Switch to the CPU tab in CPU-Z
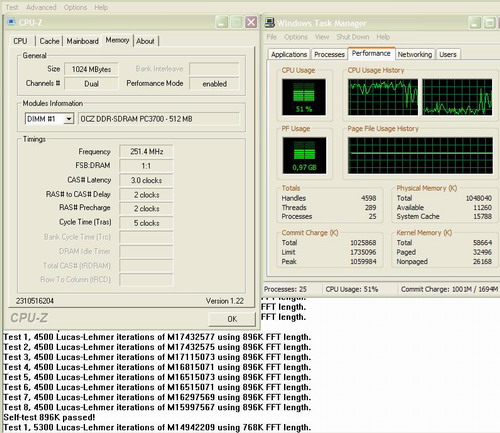 (20, 41)
